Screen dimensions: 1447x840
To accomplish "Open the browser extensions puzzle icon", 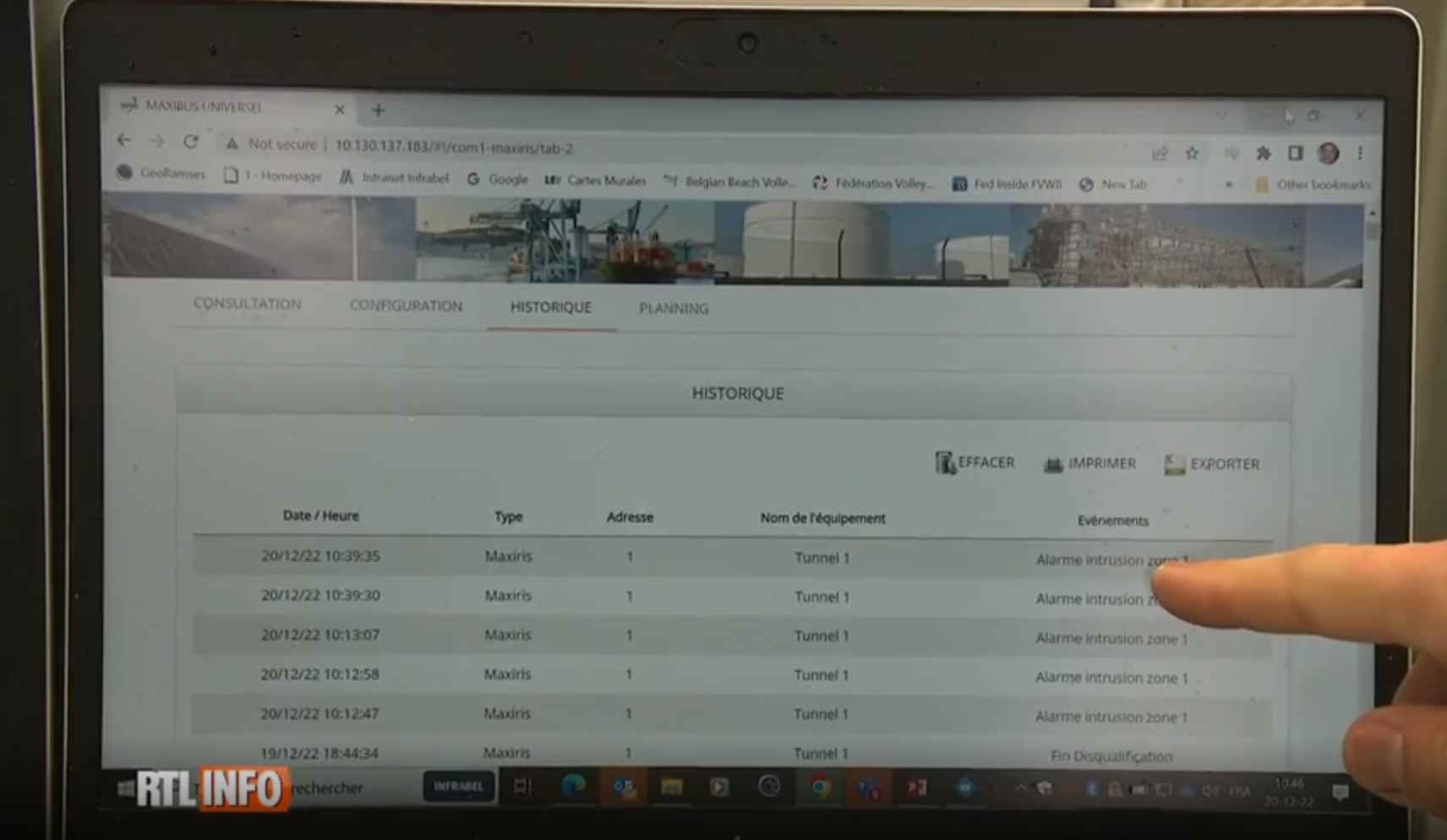I will point(1263,153).
